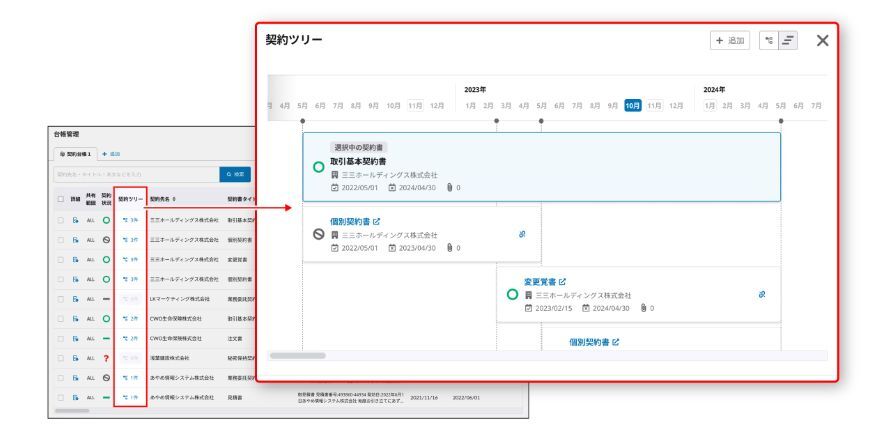
Task: Open contract tree 3件 for 変更覚書 row
Action: (x=130, y=260)
